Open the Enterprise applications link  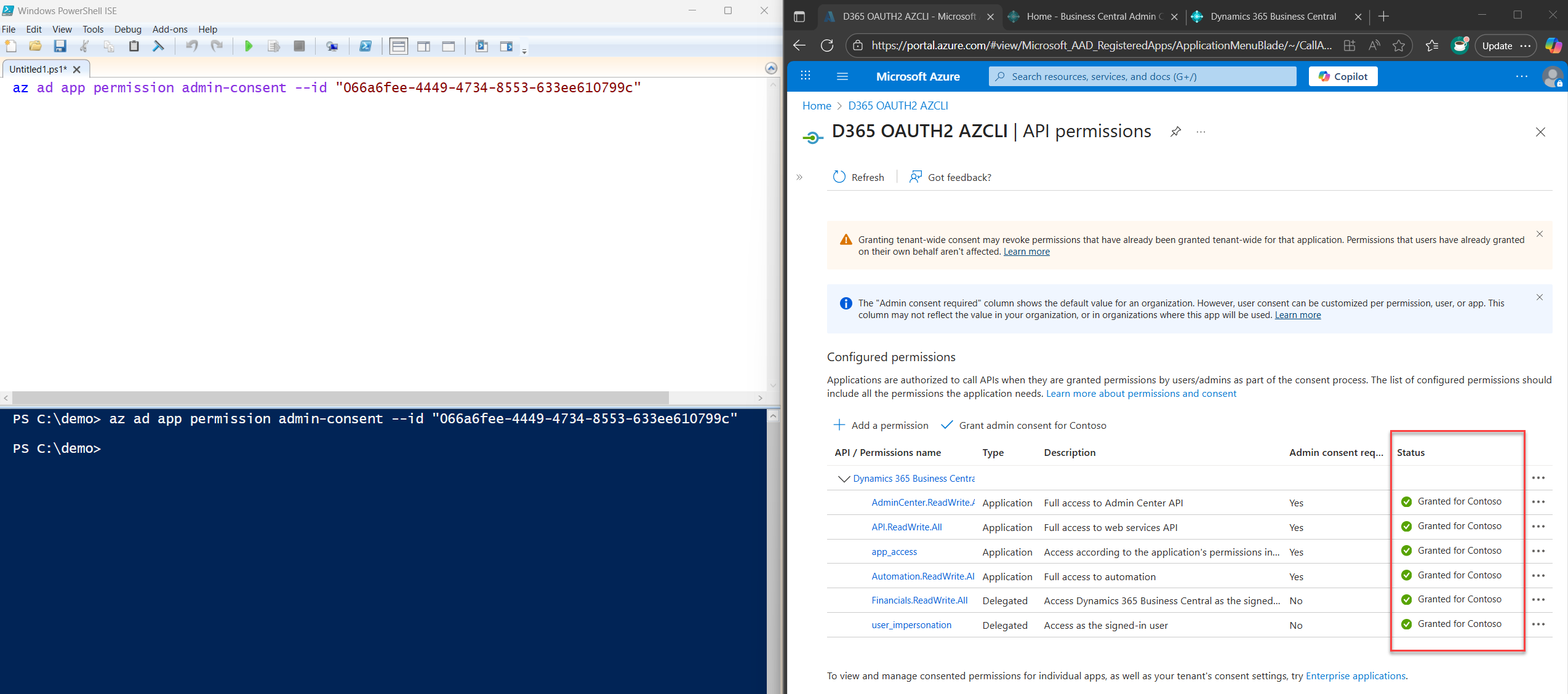click(1355, 676)
